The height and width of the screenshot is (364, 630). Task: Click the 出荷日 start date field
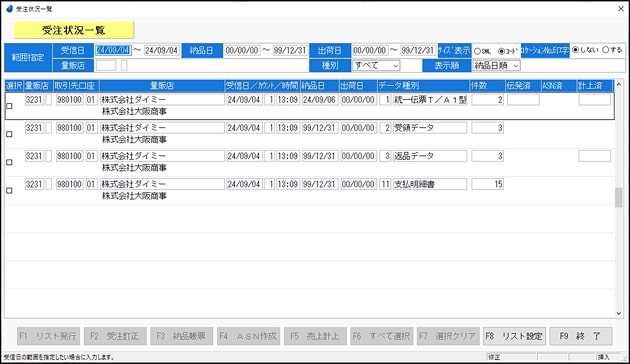370,50
